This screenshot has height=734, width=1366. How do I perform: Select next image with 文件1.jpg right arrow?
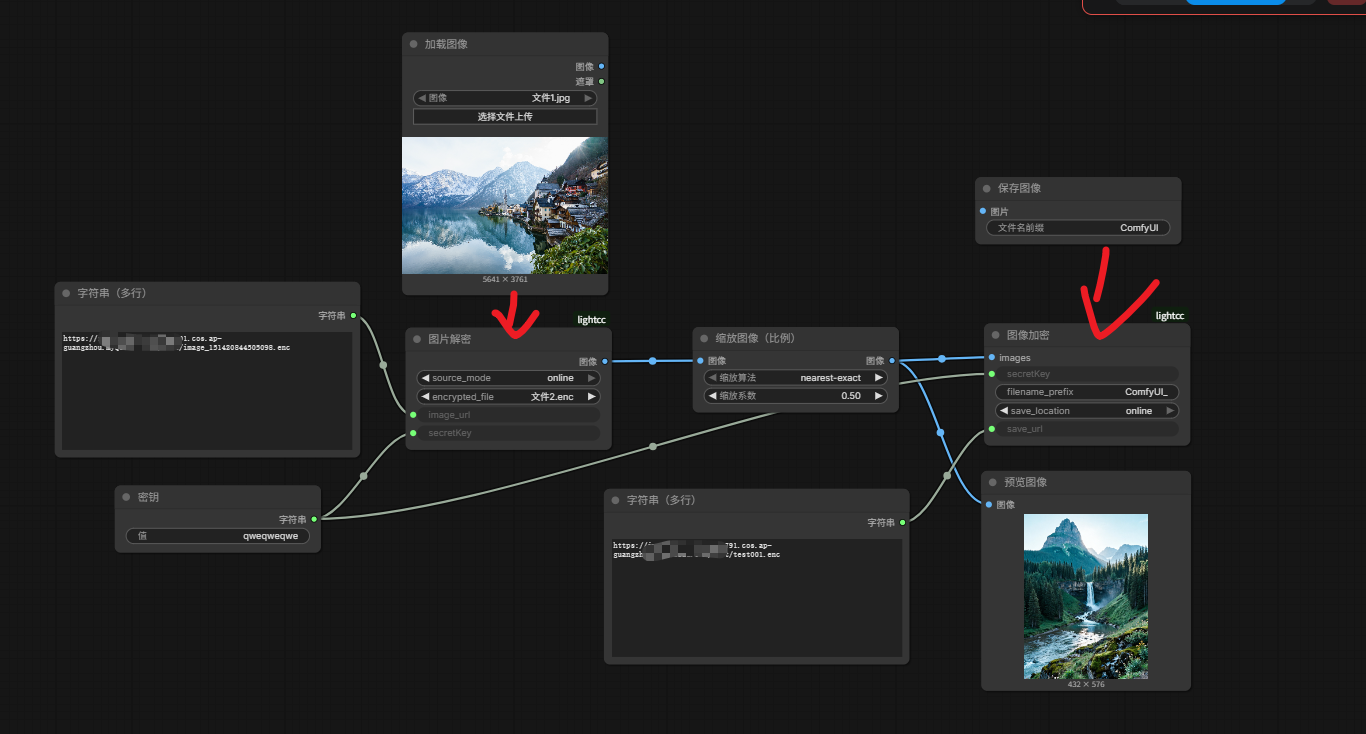coord(588,98)
